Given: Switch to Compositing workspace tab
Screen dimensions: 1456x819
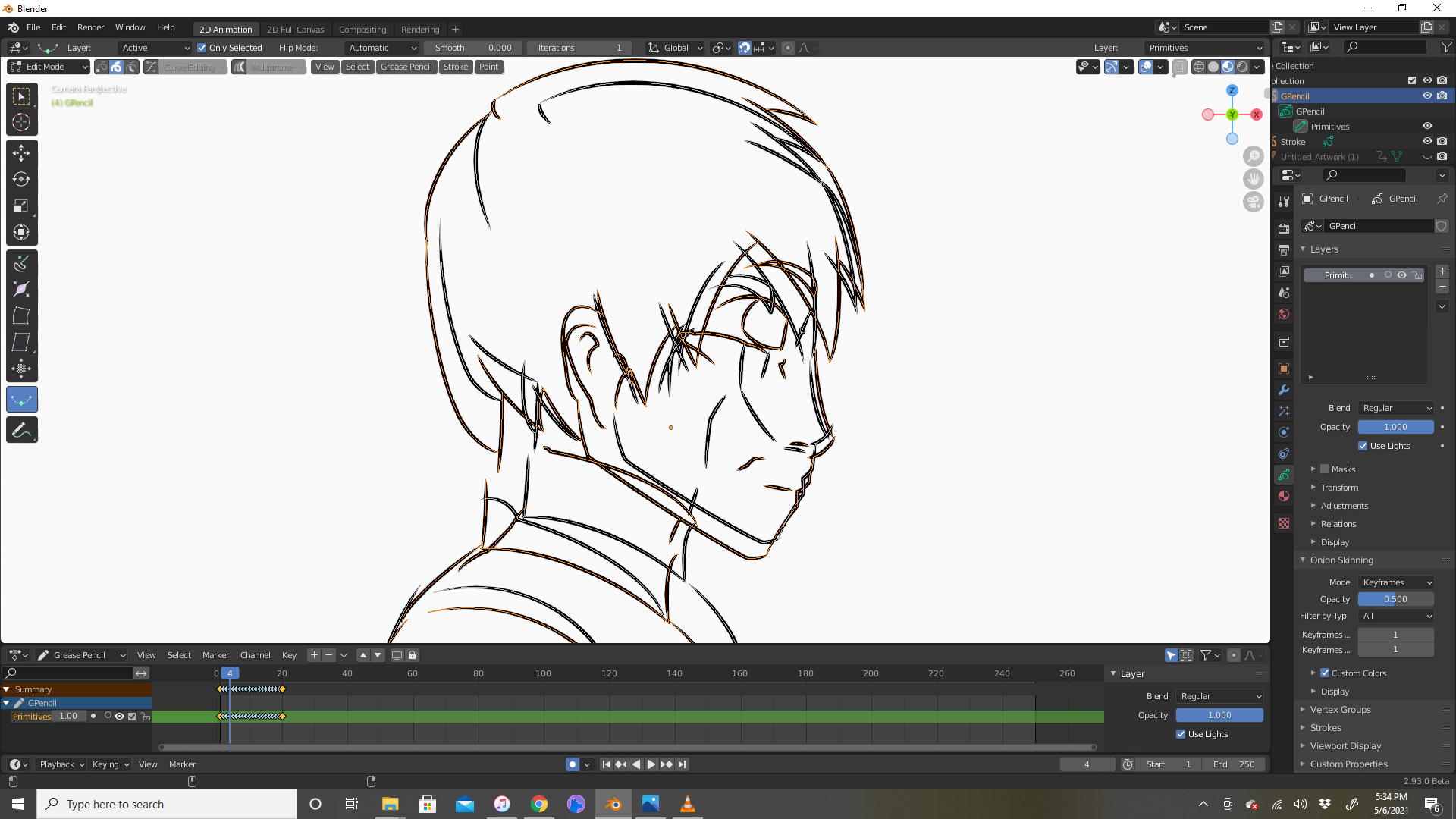Looking at the screenshot, I should tap(362, 30).
